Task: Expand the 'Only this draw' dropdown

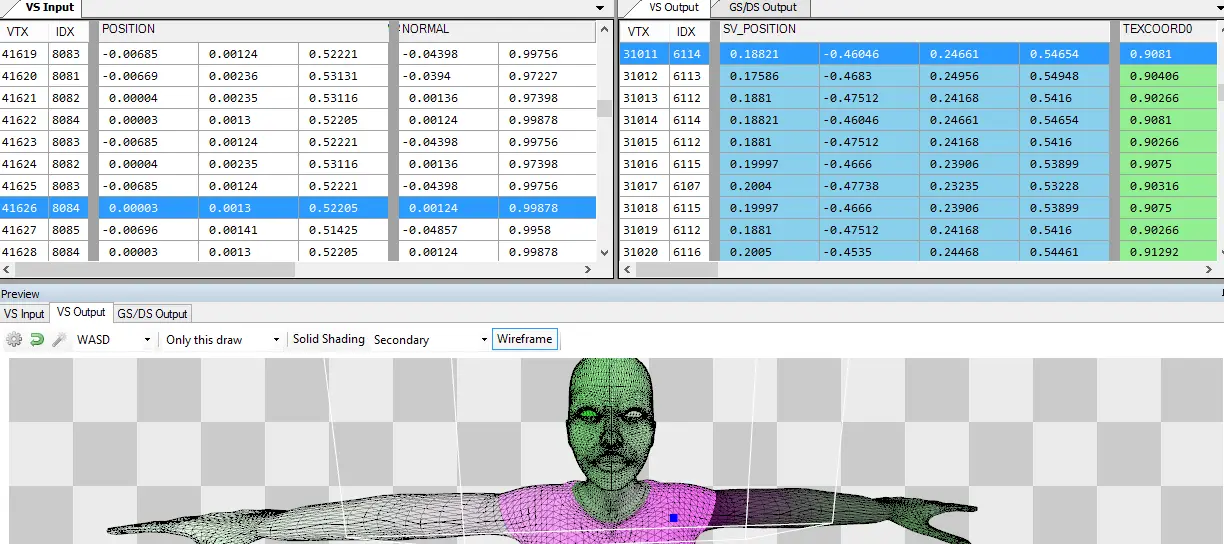Action: point(222,340)
